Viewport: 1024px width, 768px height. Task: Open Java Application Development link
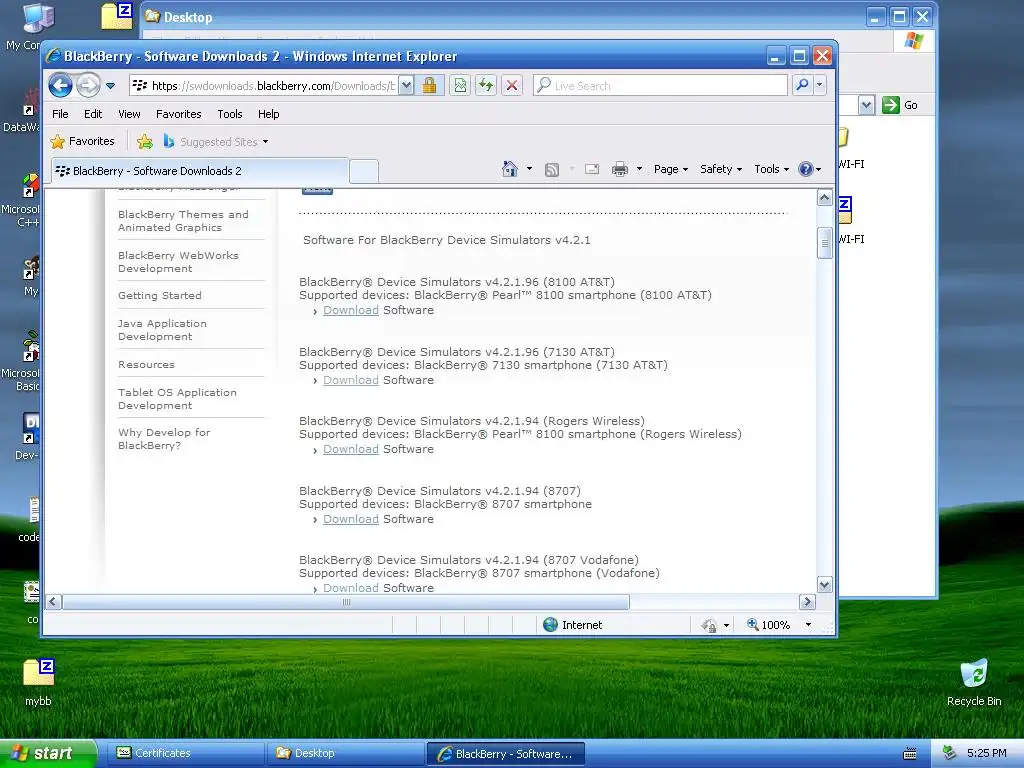[x=163, y=330]
